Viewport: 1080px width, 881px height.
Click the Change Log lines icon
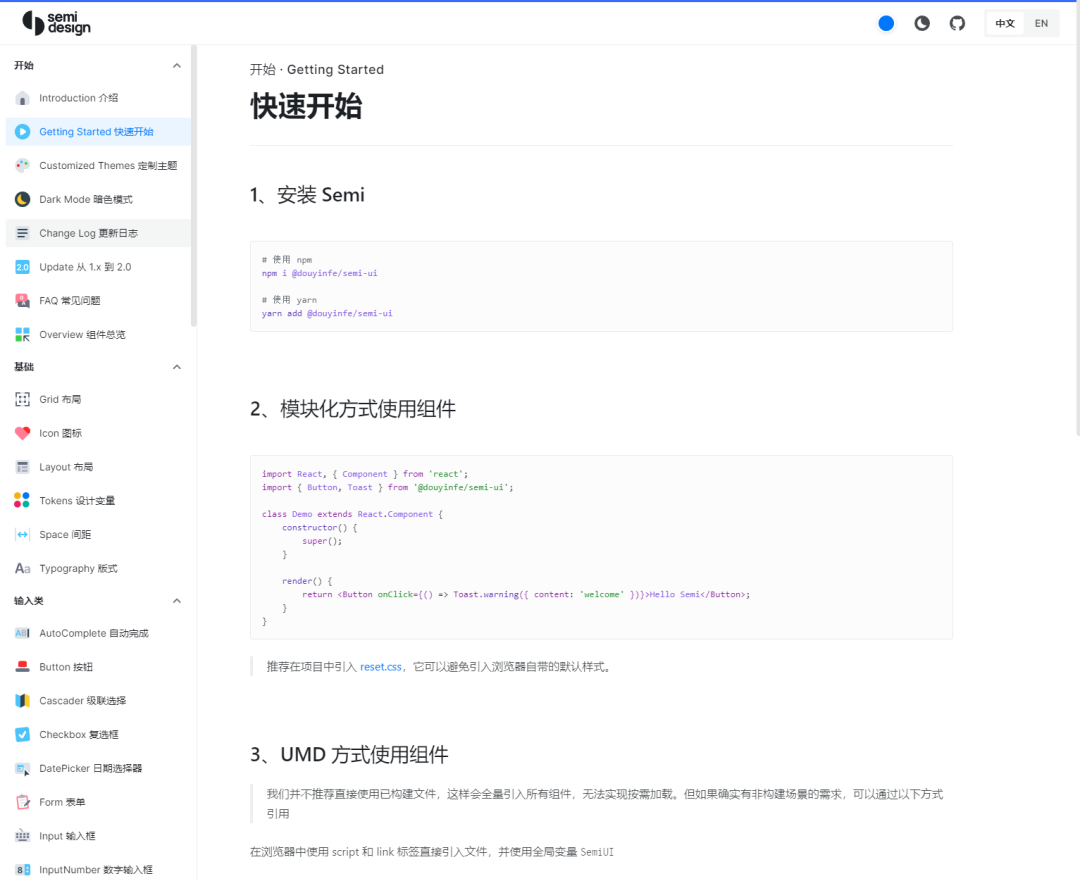[x=23, y=233]
